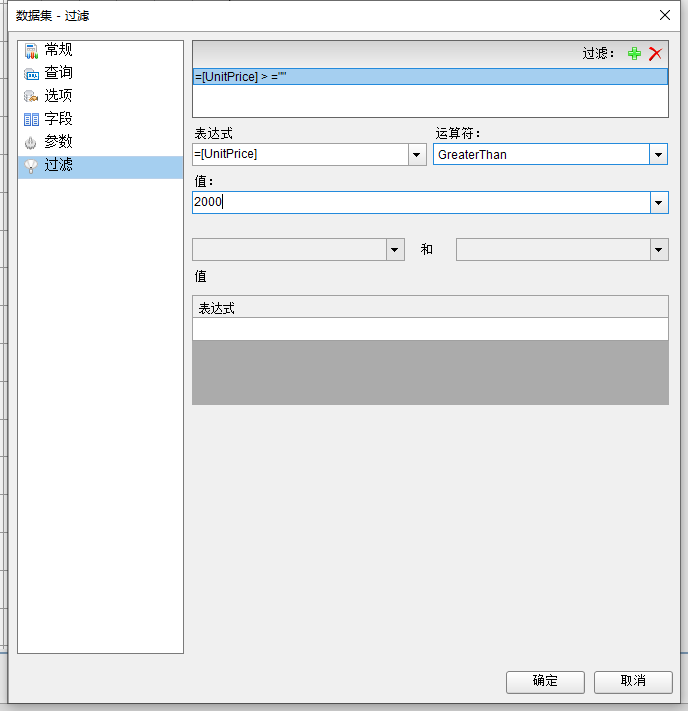Viewport: 688px width, 711px height.
Task: Click the 字段 fields icon in sidebar
Action: coord(31,119)
